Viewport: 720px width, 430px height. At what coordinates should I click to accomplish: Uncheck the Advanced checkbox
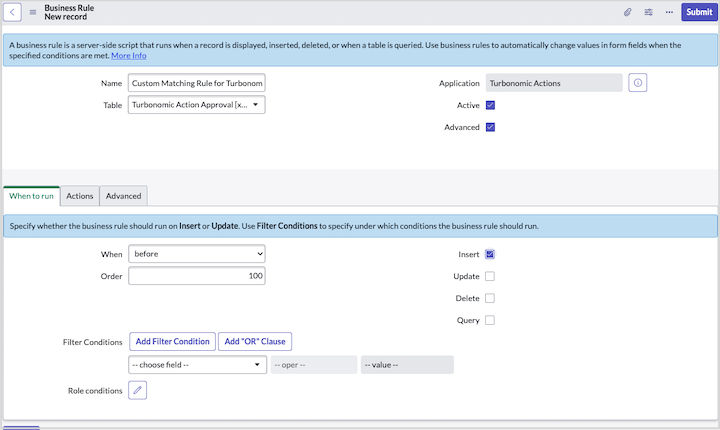tap(490, 127)
